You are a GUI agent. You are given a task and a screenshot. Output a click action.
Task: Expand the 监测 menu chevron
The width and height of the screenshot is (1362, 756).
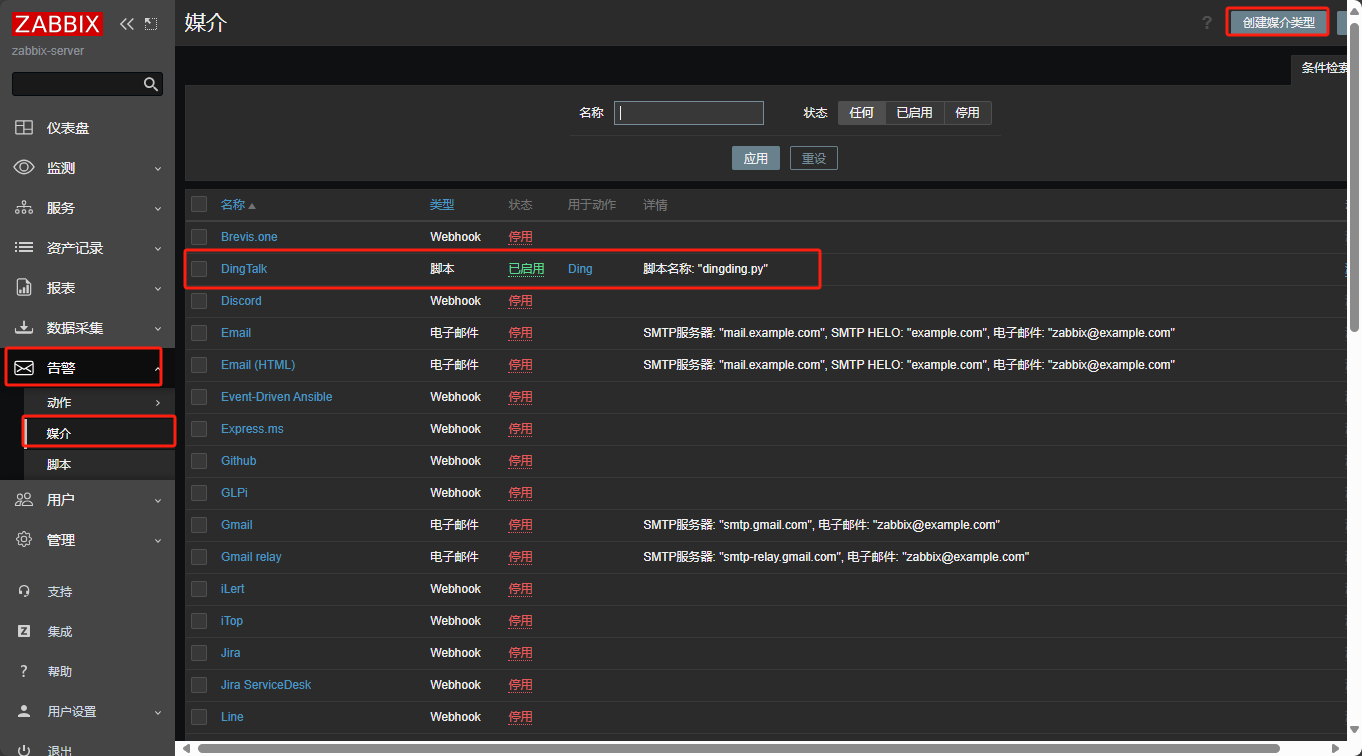[158, 169]
